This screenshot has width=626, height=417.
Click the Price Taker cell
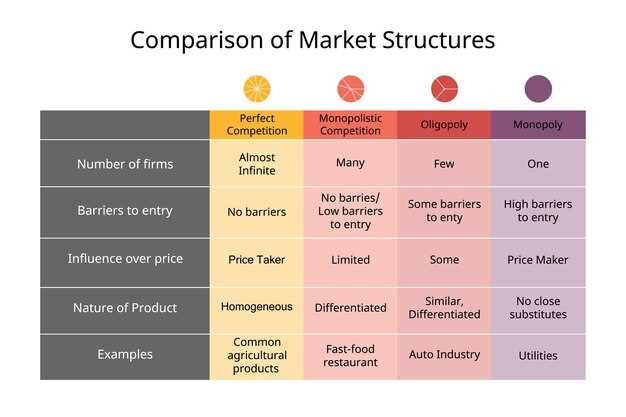pyautogui.click(x=257, y=260)
